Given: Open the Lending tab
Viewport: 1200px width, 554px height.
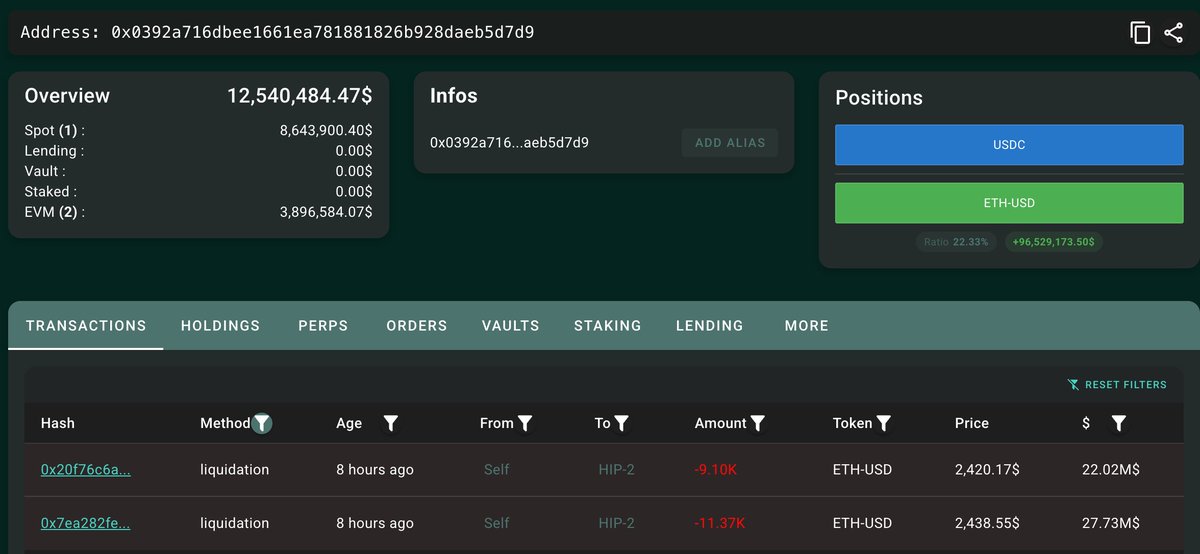Looking at the screenshot, I should (x=709, y=325).
